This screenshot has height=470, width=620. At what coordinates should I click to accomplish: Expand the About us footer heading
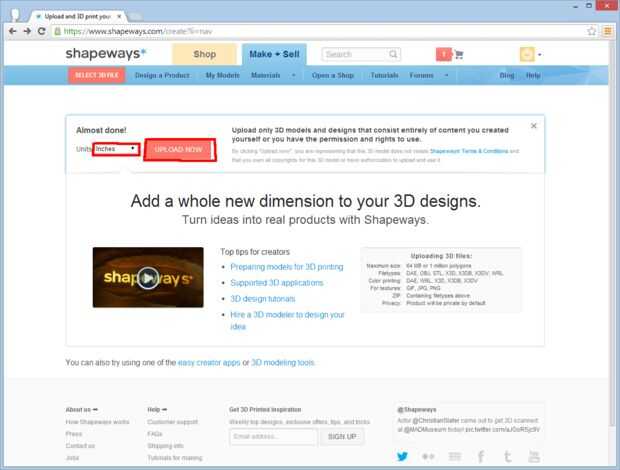click(x=81, y=410)
